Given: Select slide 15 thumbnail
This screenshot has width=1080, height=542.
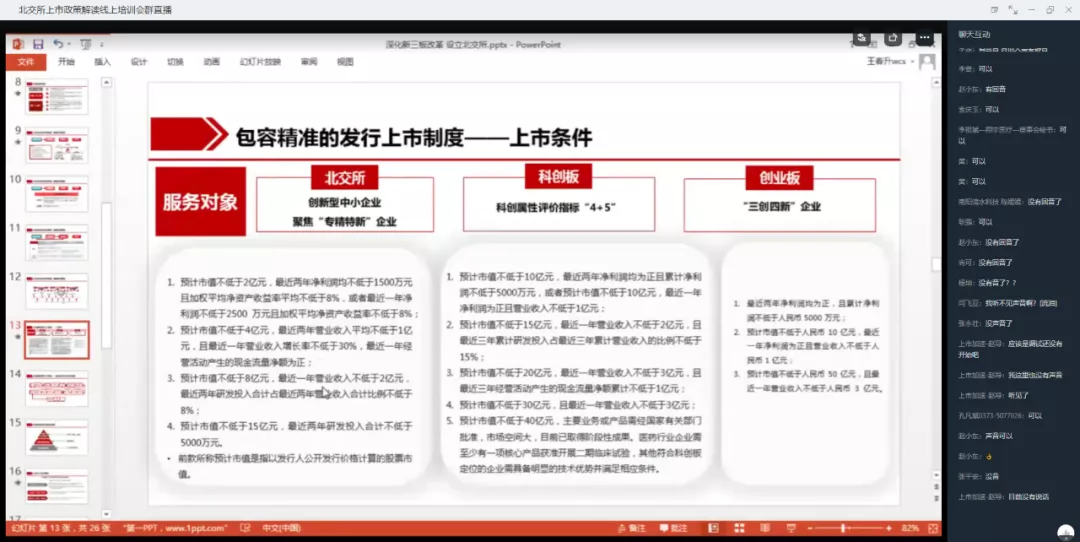Looking at the screenshot, I should (56, 438).
